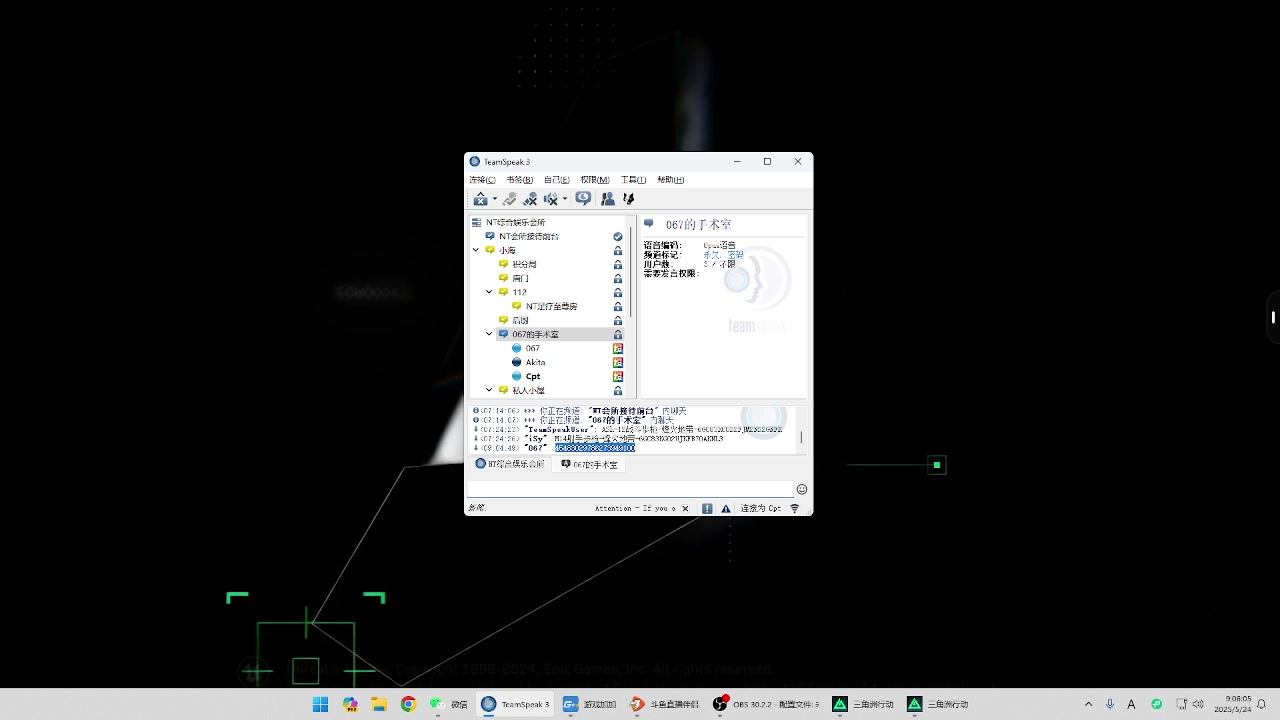Click the 永久, 密码 channel flags text
The height and width of the screenshot is (720, 1280).
723,255
